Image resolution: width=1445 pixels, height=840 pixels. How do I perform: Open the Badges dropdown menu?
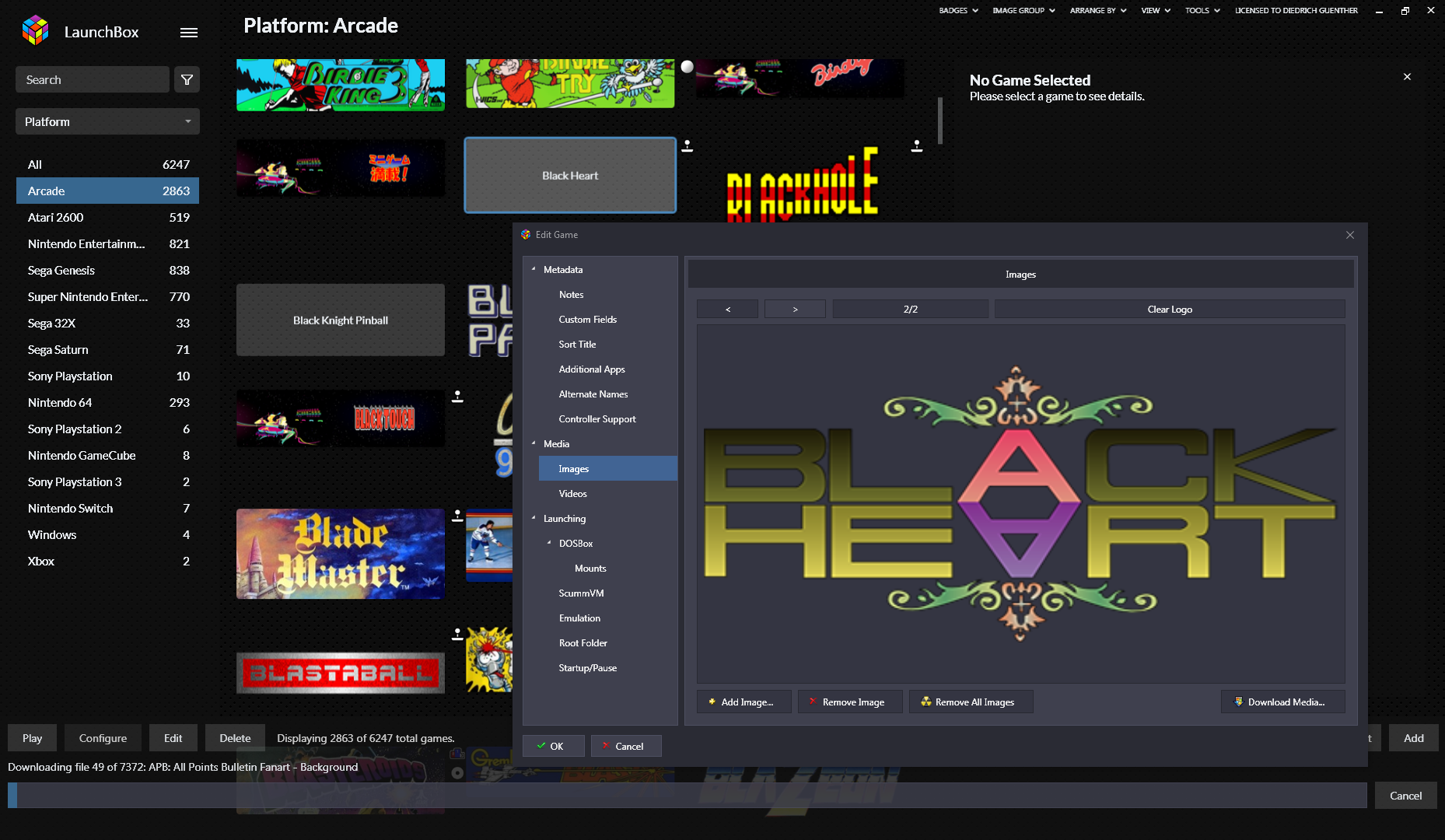click(958, 10)
